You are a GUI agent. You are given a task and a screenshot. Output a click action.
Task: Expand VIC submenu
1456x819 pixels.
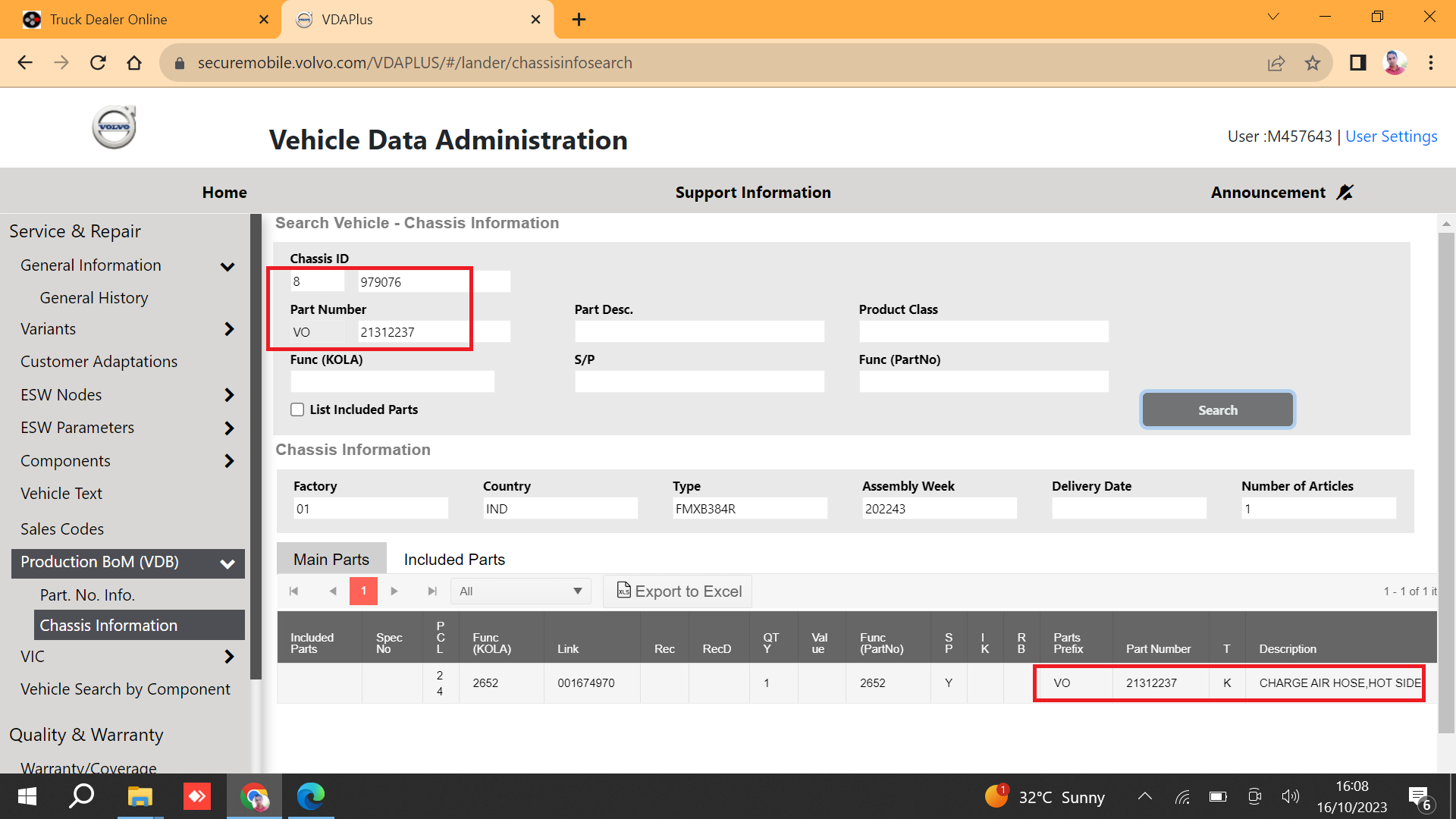[x=229, y=657]
